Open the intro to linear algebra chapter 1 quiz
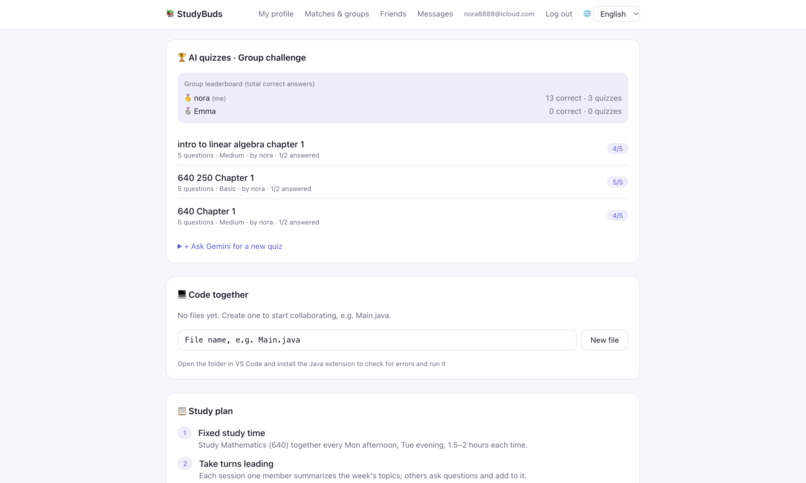This screenshot has width=806, height=483. click(241, 144)
